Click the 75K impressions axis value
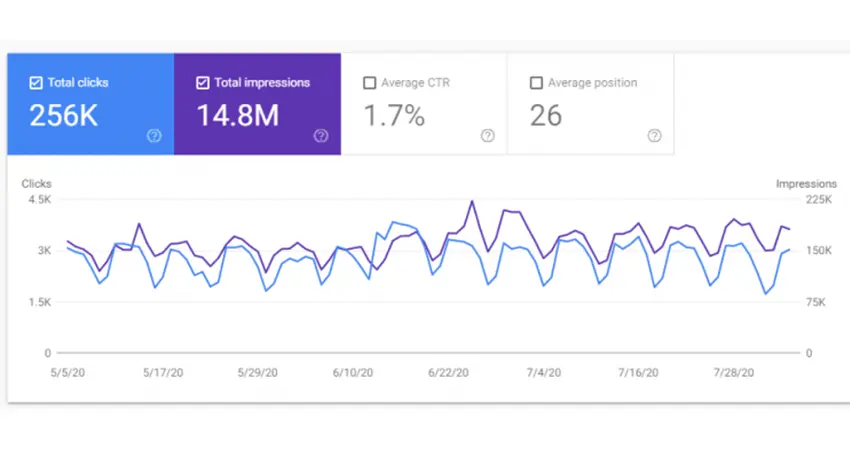 [816, 302]
